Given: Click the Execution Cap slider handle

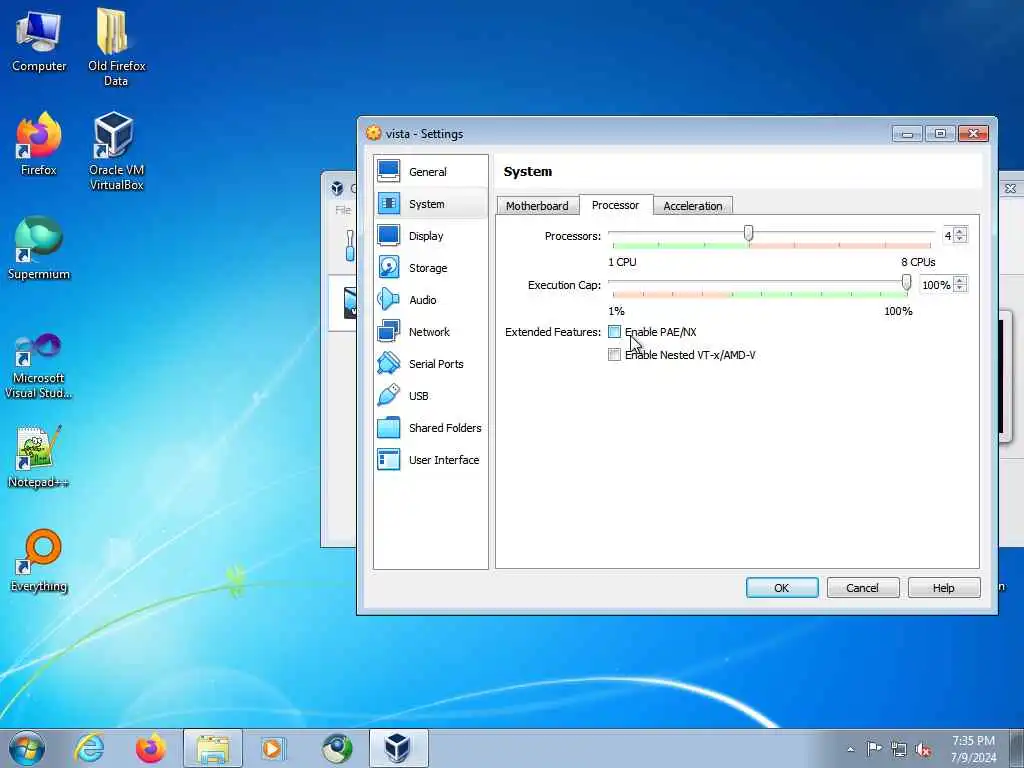Looking at the screenshot, I should (906, 282).
